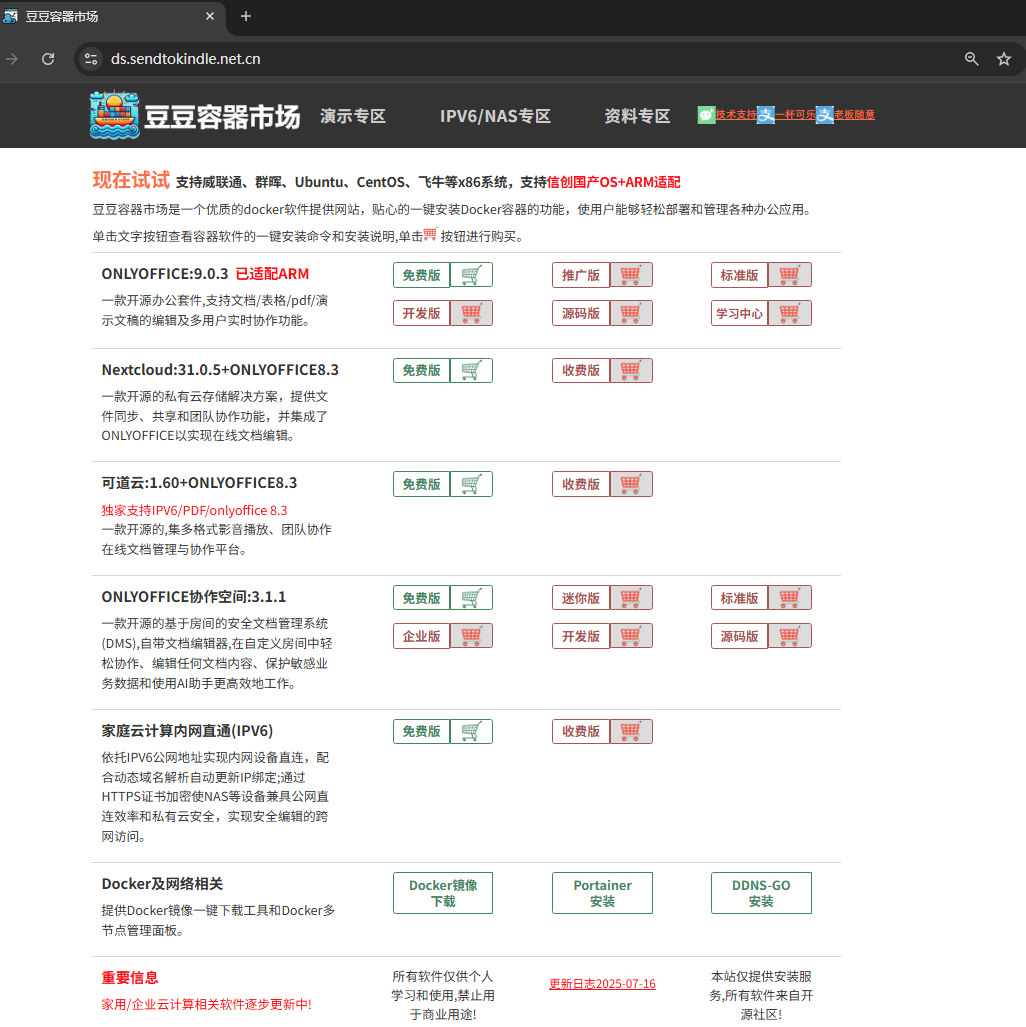Click the 现在试试 heading

click(131, 179)
